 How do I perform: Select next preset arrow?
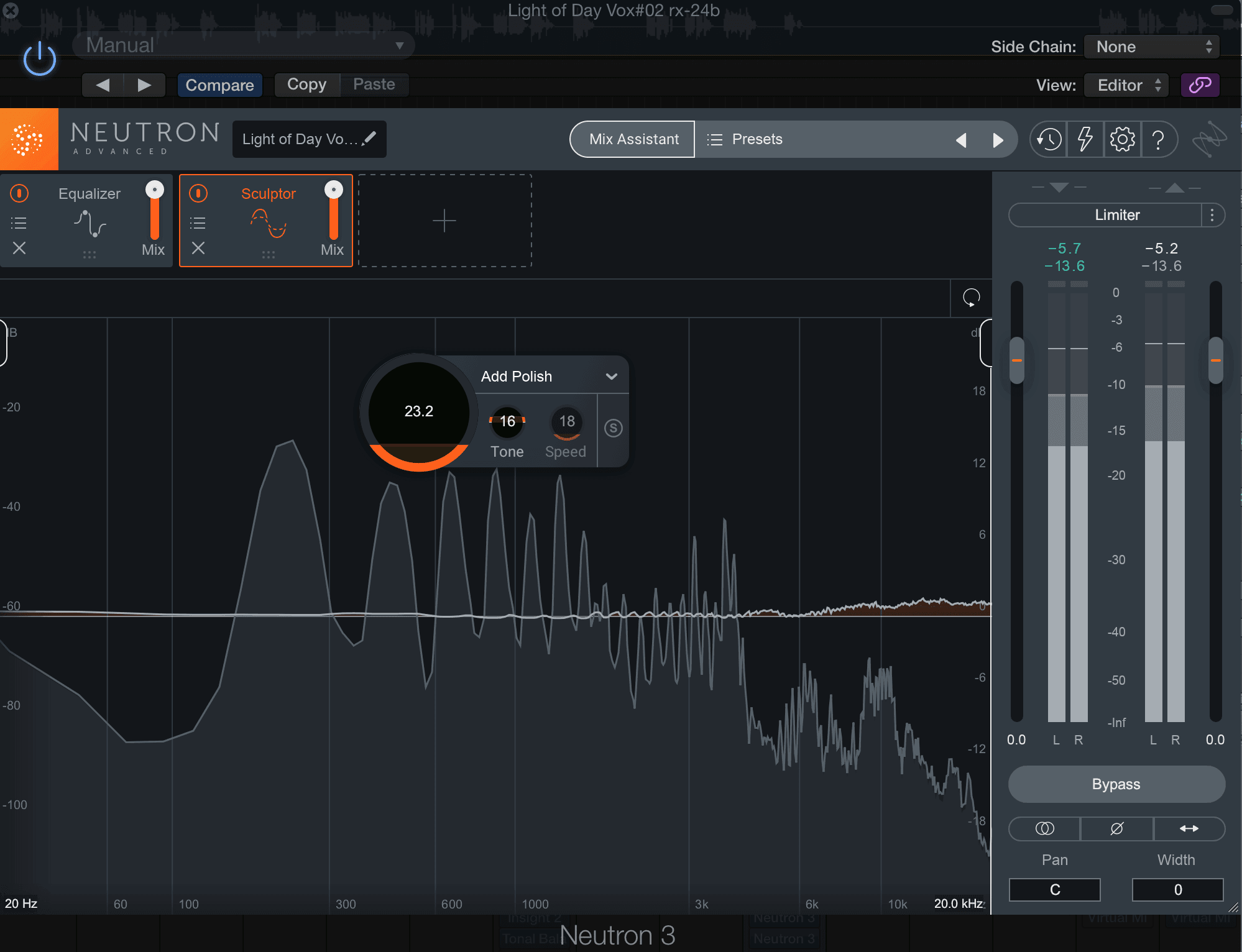[998, 140]
